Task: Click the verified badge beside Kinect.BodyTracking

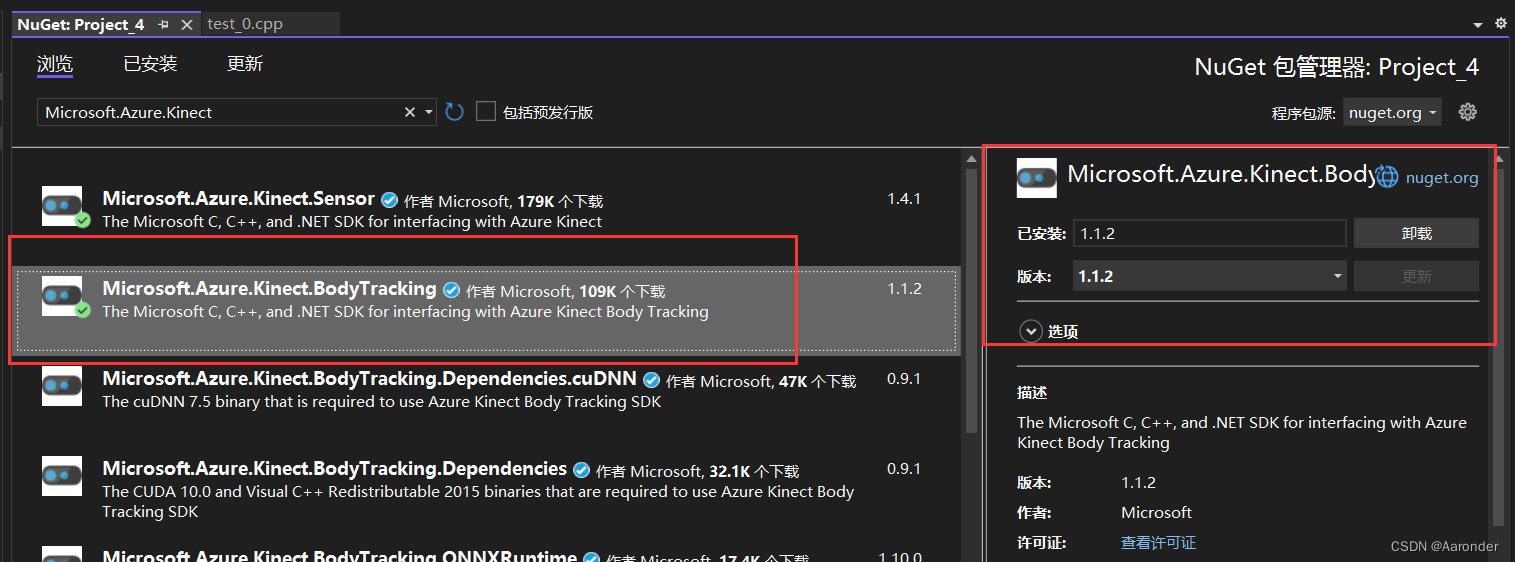Action: [x=451, y=290]
